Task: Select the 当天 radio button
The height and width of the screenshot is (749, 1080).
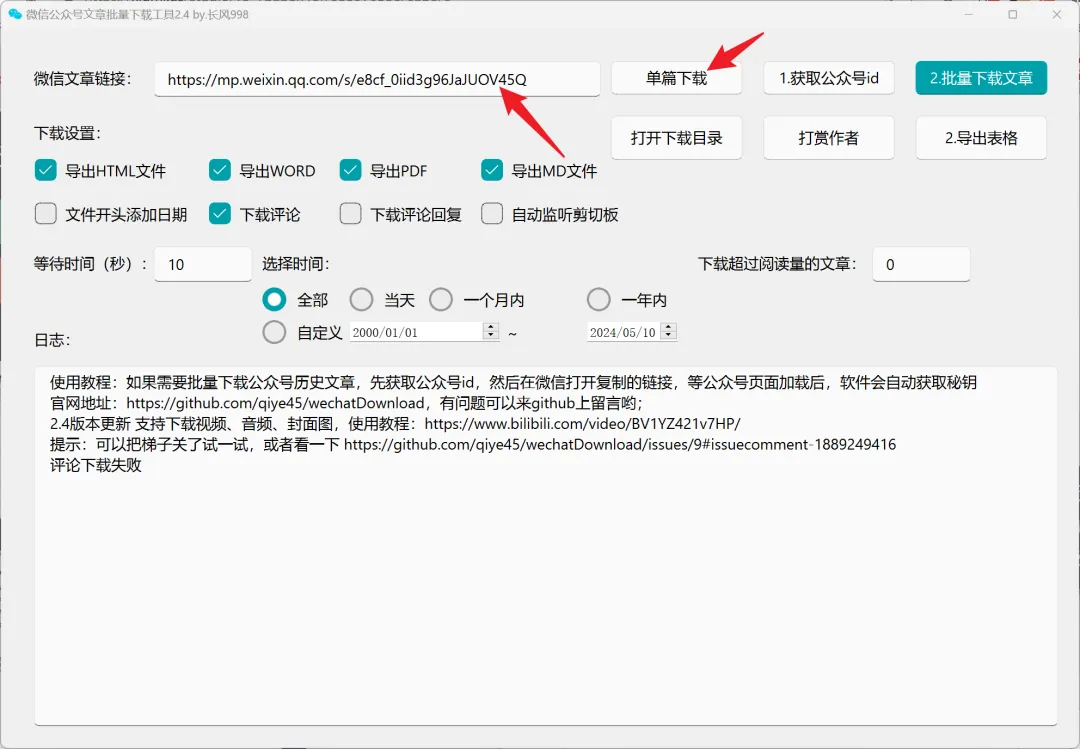Action: click(x=361, y=300)
